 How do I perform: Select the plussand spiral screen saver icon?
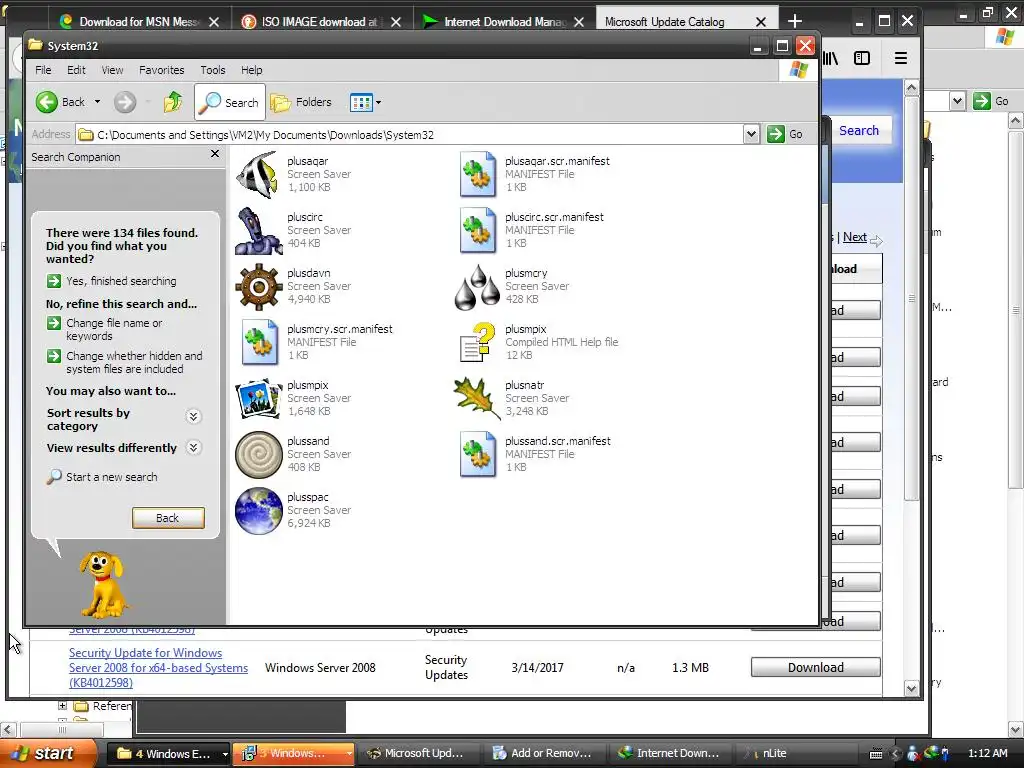(x=259, y=455)
